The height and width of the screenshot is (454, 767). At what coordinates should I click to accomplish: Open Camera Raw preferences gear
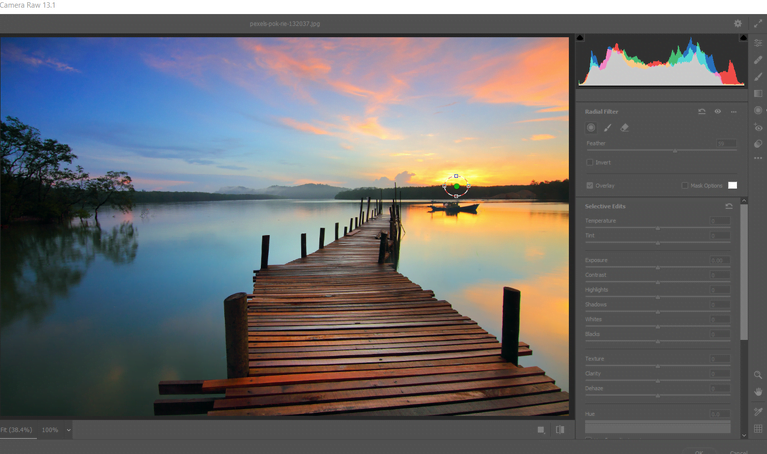[x=738, y=23]
